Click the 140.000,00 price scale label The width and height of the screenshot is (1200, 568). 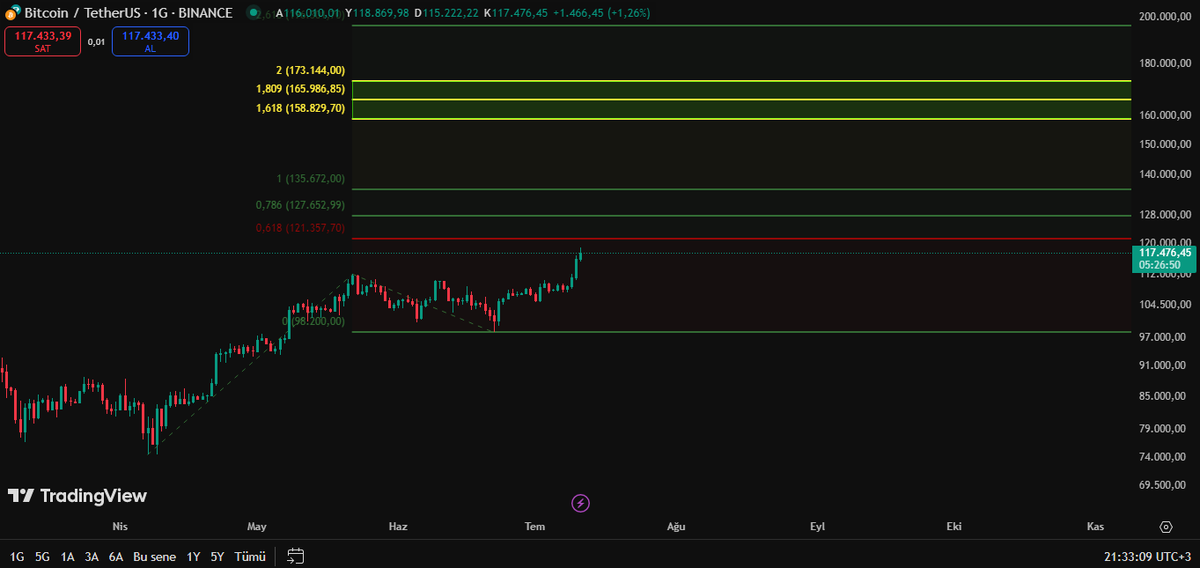(x=1165, y=174)
